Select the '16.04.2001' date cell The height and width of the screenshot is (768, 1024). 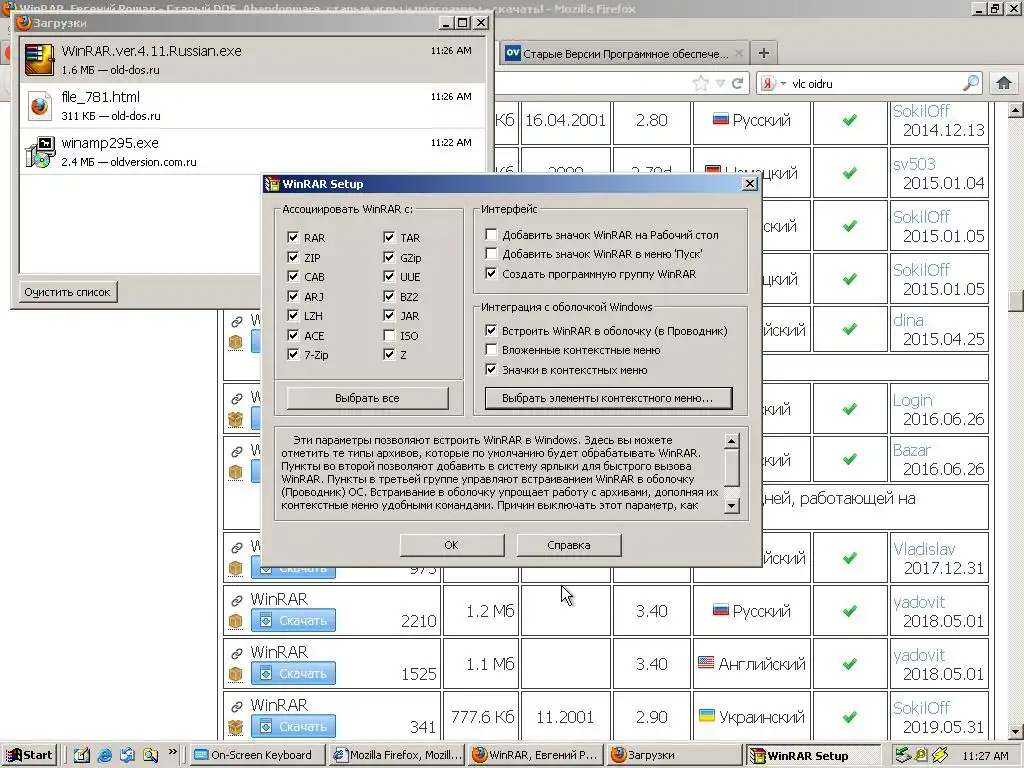coord(566,120)
